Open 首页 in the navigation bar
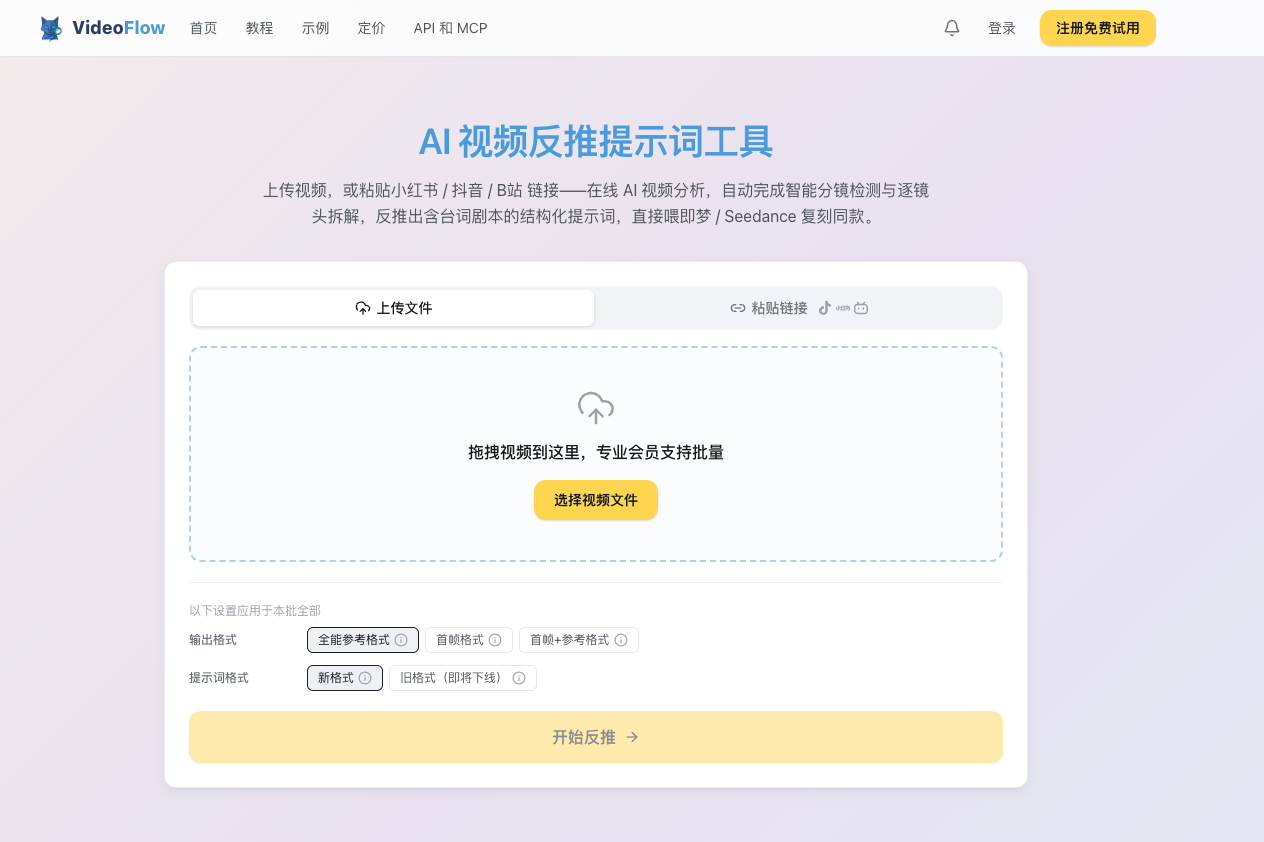This screenshot has height=842, width=1264. [x=204, y=28]
